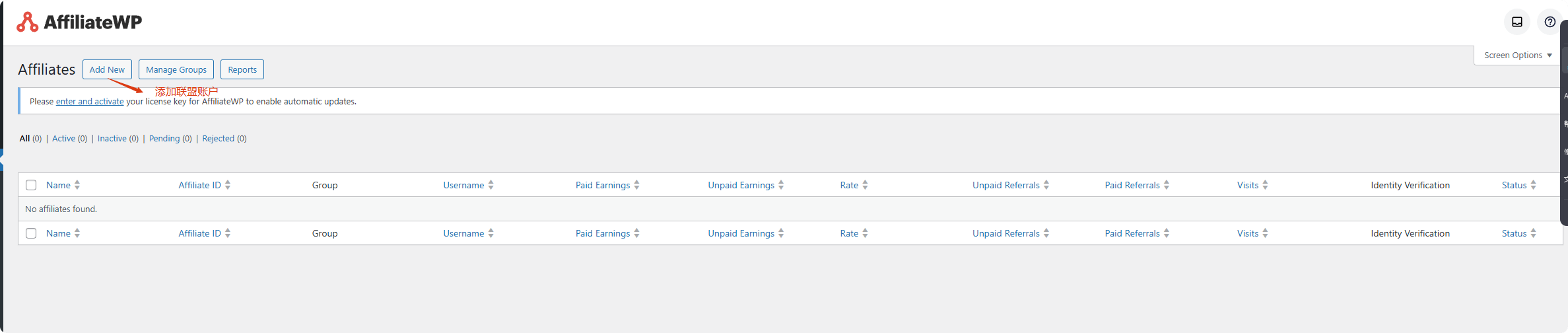Click Affiliate ID sort arrows in header

[x=228, y=185]
